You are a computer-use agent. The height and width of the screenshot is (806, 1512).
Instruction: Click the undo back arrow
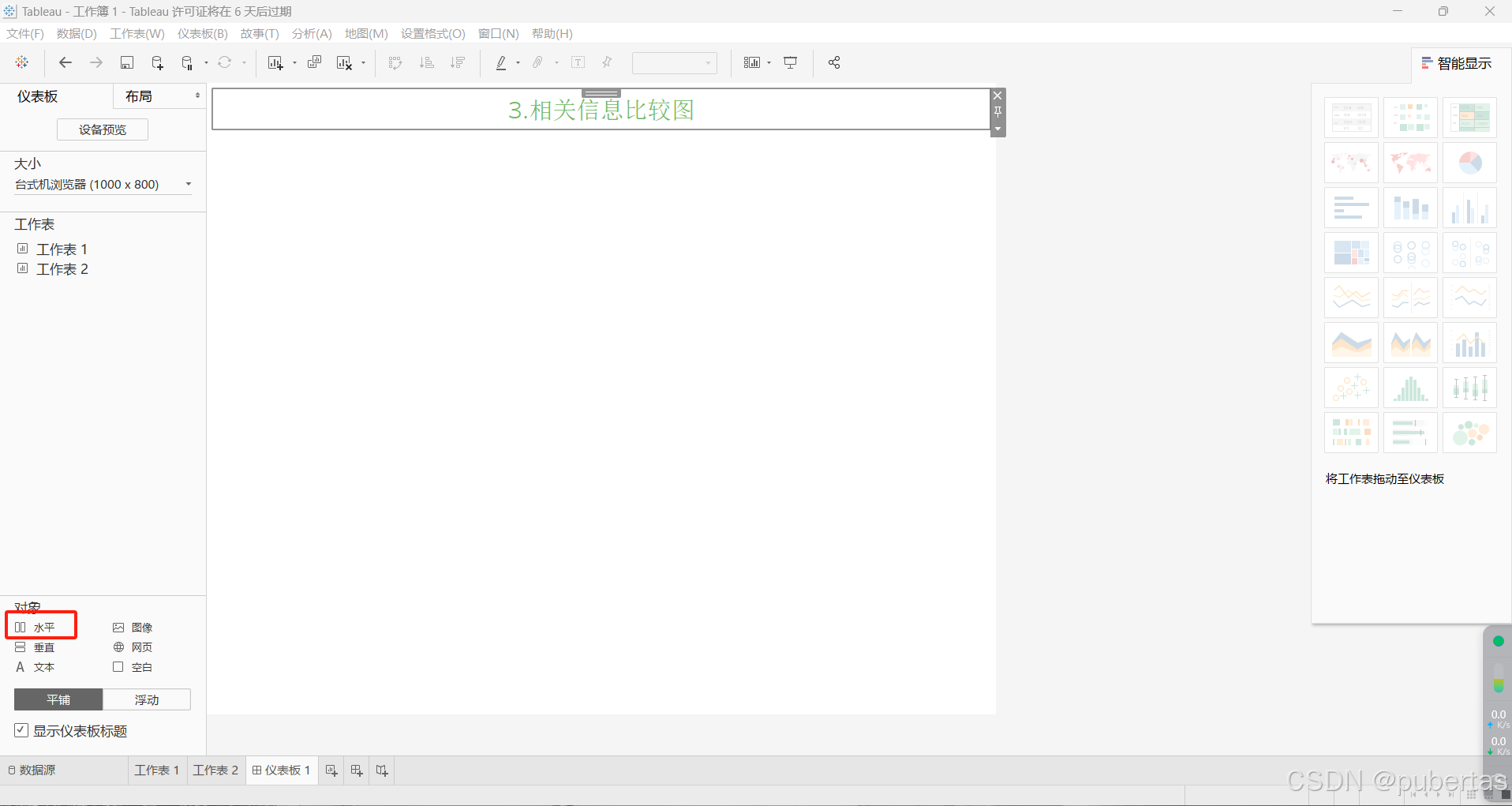tap(65, 62)
